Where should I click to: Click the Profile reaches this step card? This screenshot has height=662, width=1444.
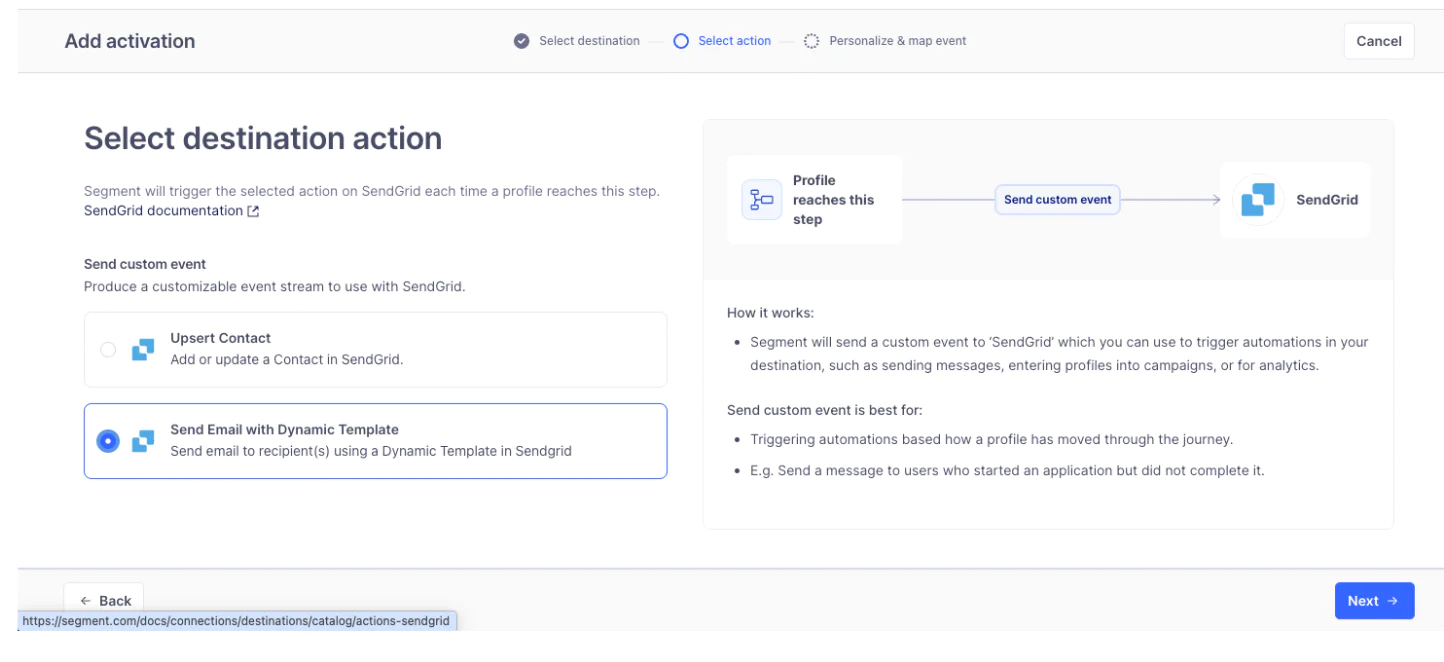tap(814, 200)
